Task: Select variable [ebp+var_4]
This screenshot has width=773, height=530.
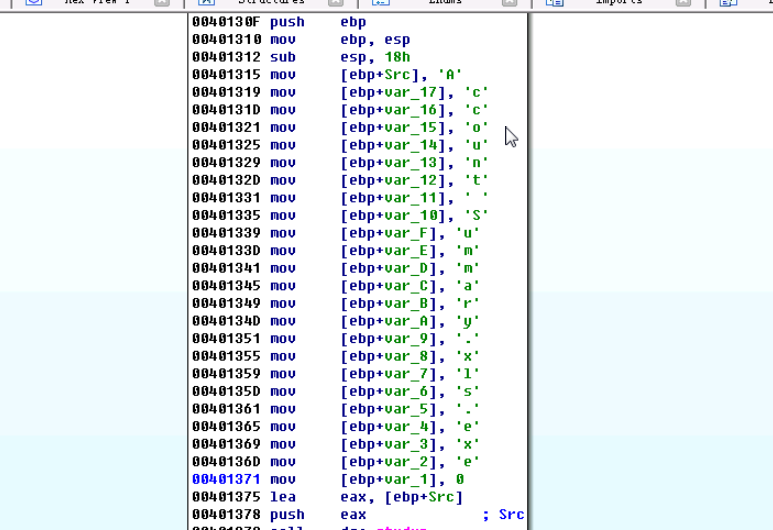Action: [388, 427]
